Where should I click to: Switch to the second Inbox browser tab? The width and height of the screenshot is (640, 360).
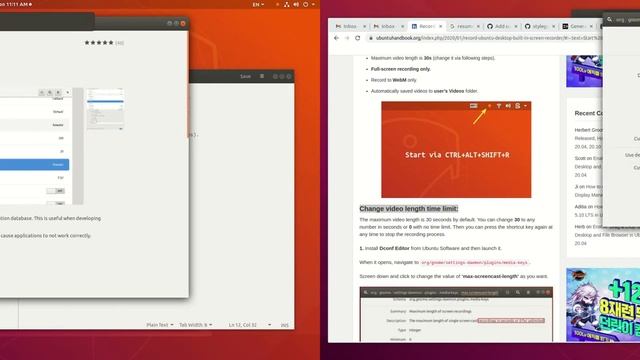387,26
